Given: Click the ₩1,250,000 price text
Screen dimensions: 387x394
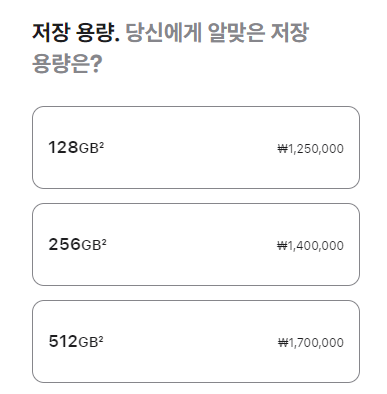Looking at the screenshot, I should 310,149.
